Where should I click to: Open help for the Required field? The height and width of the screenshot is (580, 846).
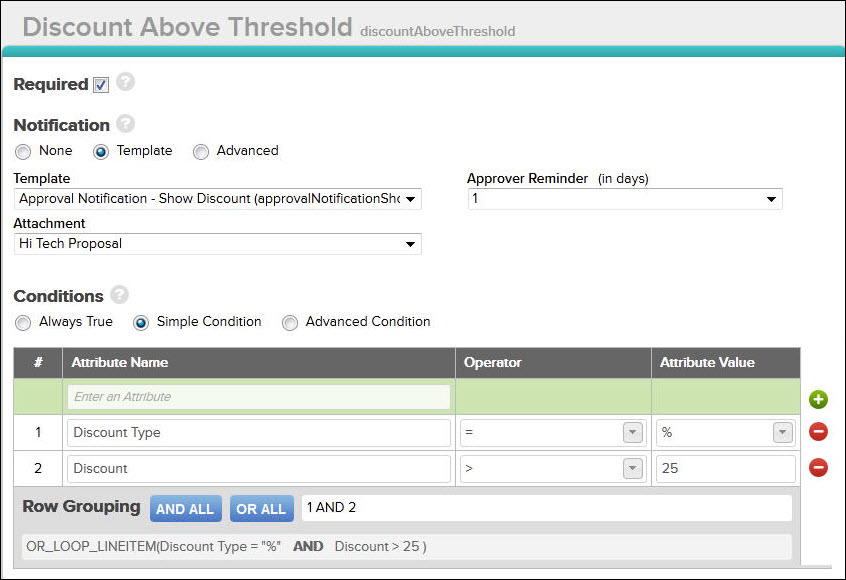pyautogui.click(x=125, y=84)
